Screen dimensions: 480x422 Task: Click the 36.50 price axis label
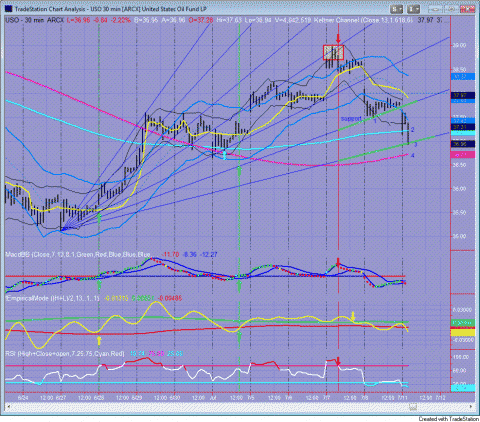(x=459, y=165)
